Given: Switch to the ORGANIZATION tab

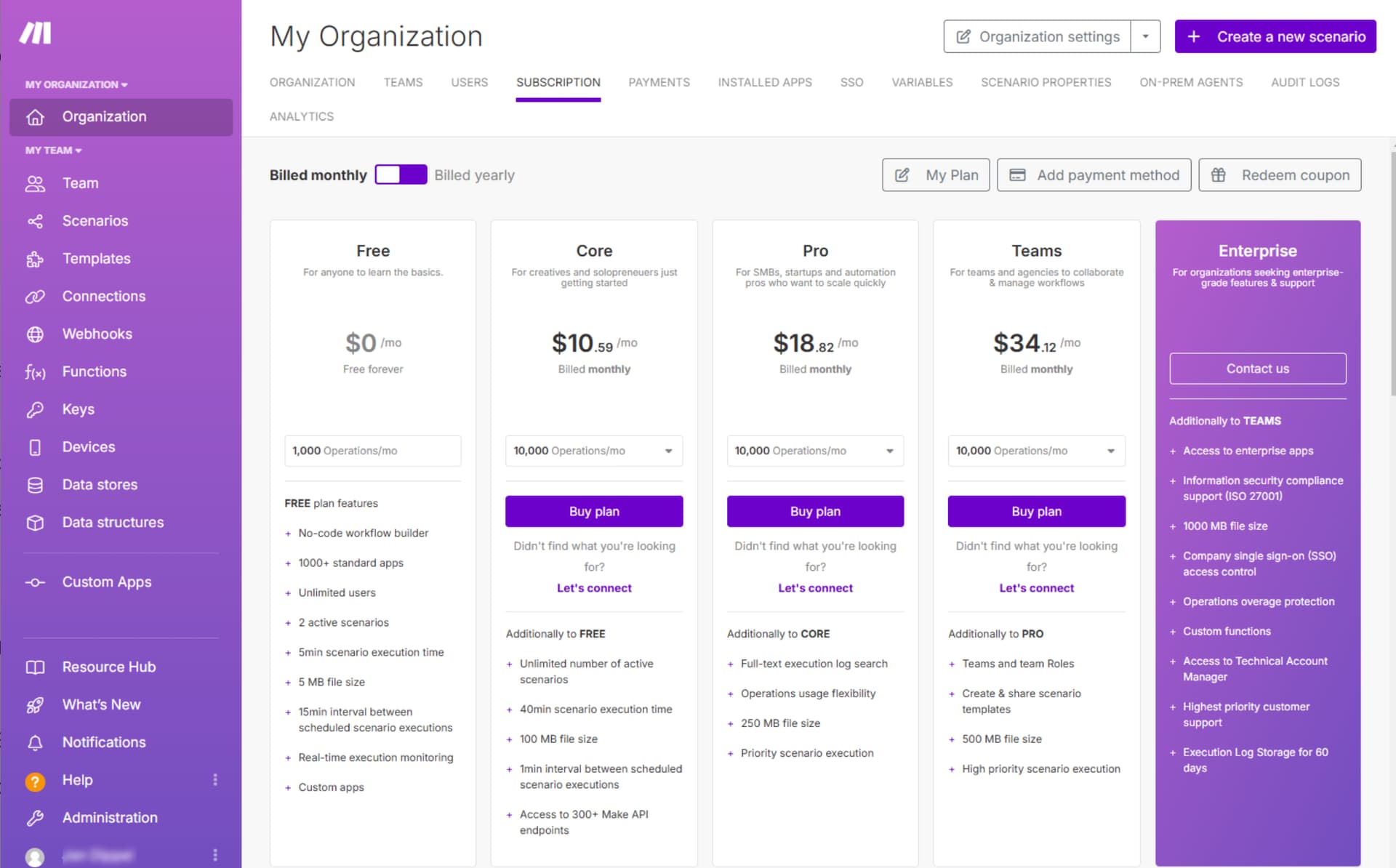Looking at the screenshot, I should coord(313,82).
